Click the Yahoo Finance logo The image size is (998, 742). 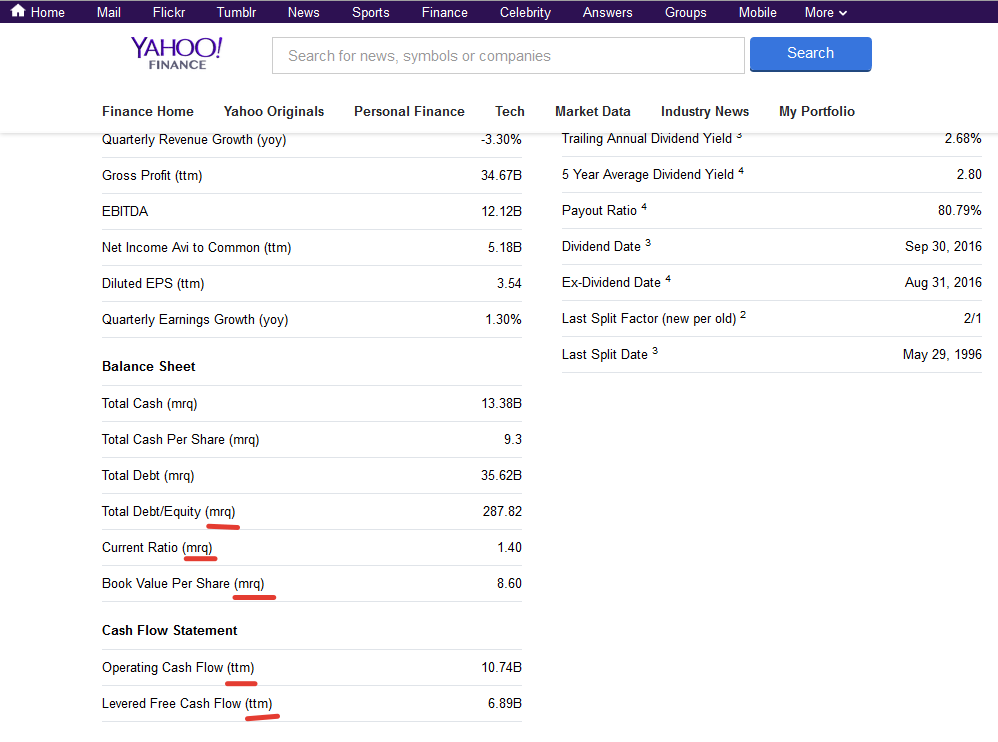(x=177, y=53)
